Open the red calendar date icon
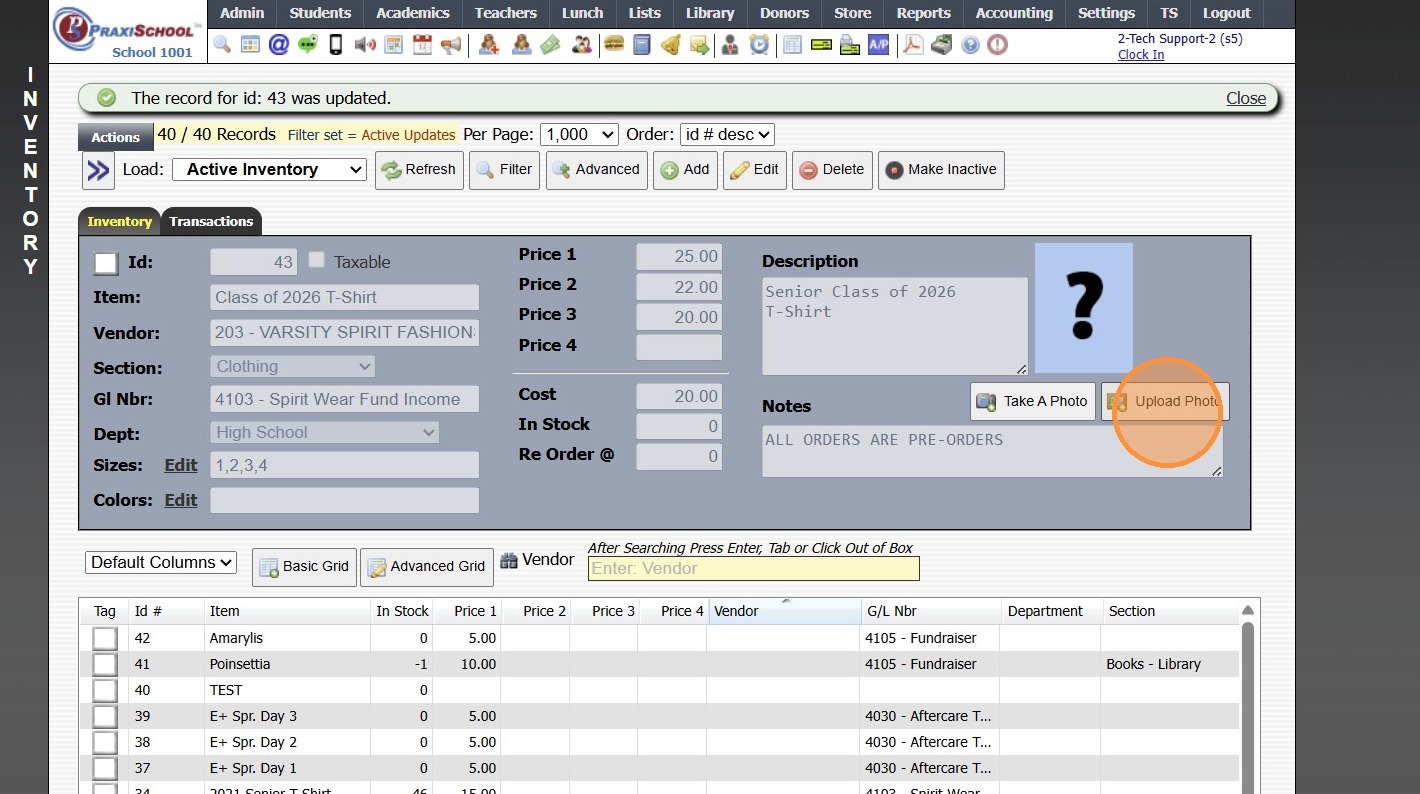The width and height of the screenshot is (1420, 794). click(x=422, y=45)
